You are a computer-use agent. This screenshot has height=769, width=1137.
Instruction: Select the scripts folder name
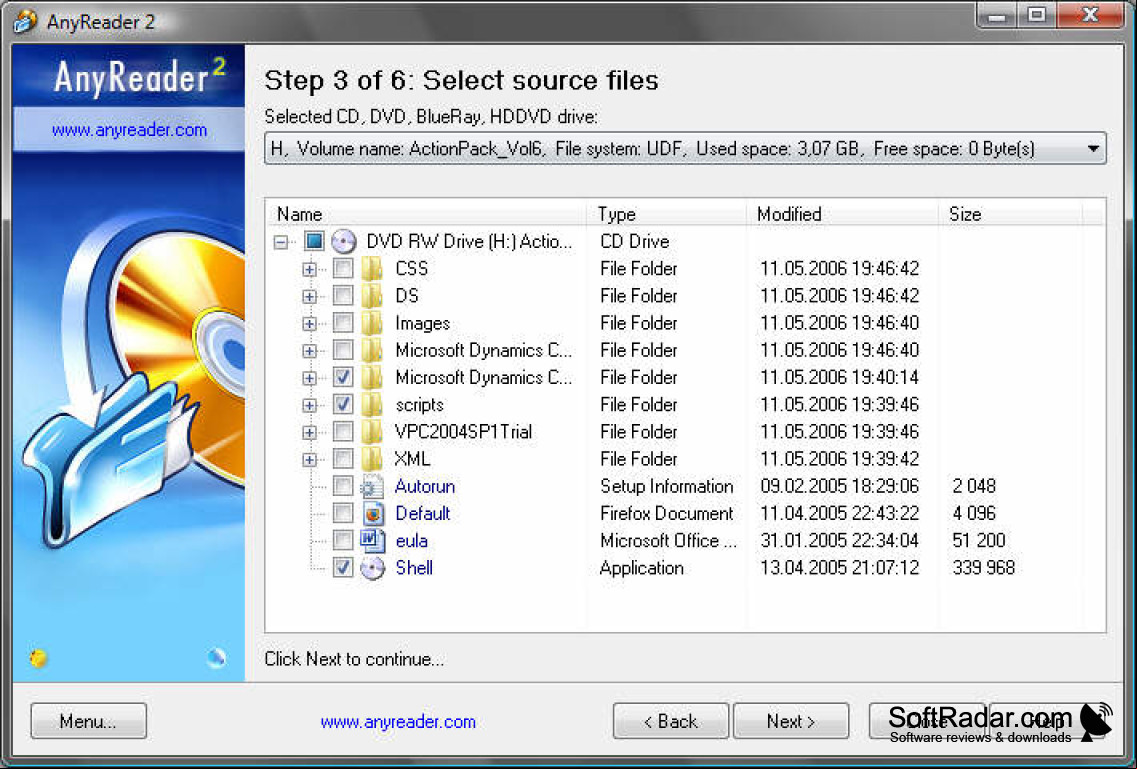click(419, 404)
